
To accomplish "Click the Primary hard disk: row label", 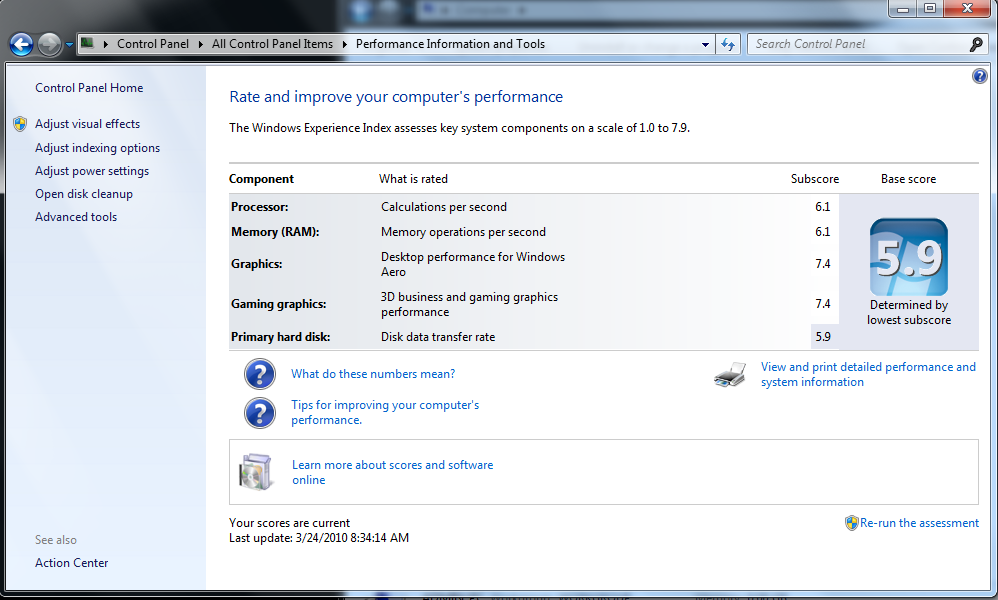I will (x=281, y=337).
